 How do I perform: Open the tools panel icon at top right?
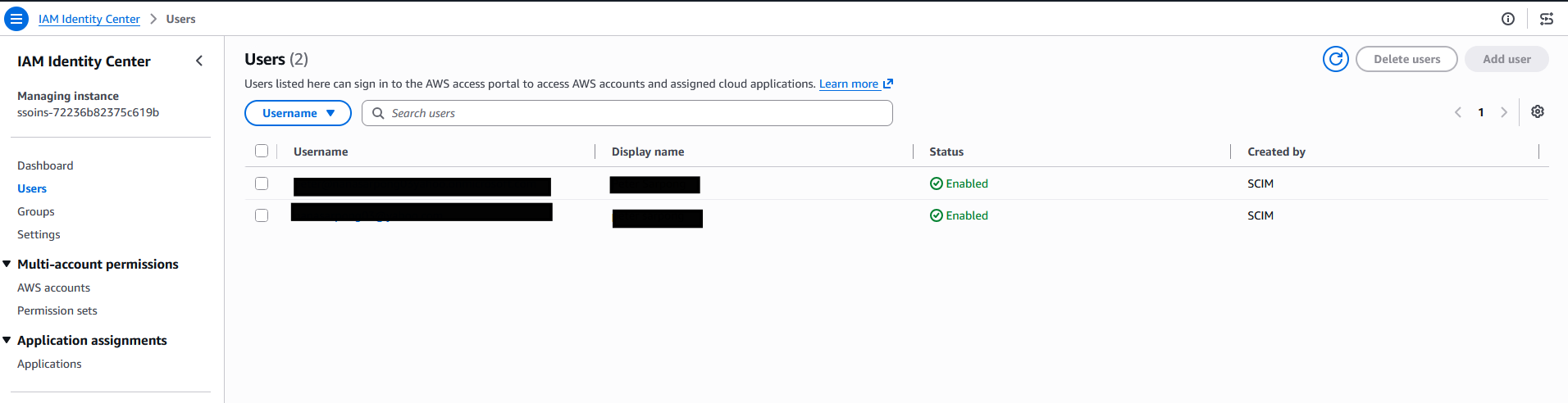(1547, 19)
